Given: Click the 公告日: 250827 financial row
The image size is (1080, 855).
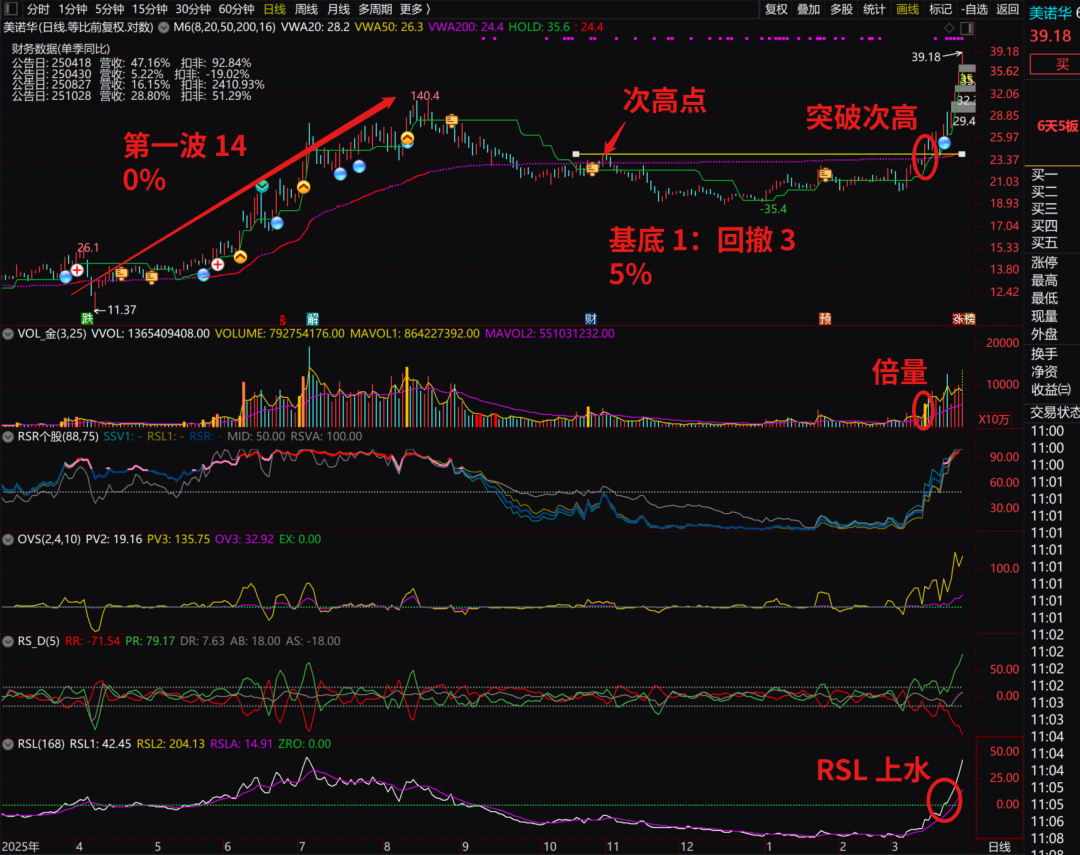Looking at the screenshot, I should 138,85.
